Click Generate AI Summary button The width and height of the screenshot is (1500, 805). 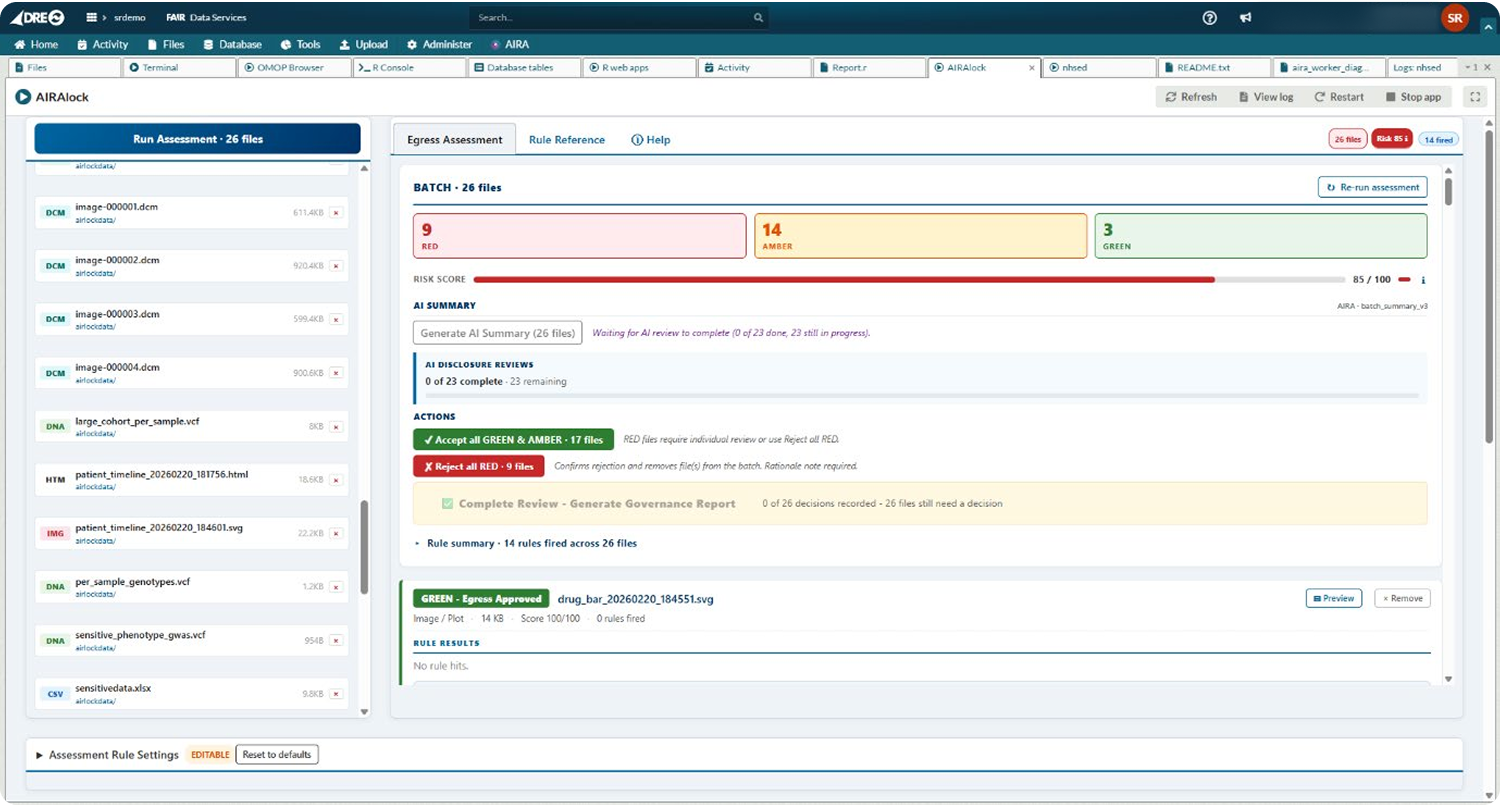pos(497,333)
